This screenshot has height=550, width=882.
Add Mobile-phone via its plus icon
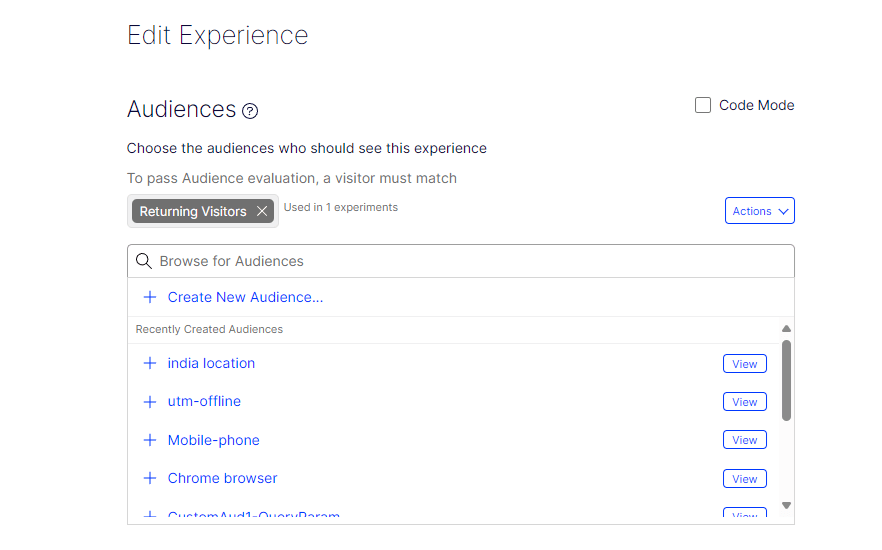150,440
